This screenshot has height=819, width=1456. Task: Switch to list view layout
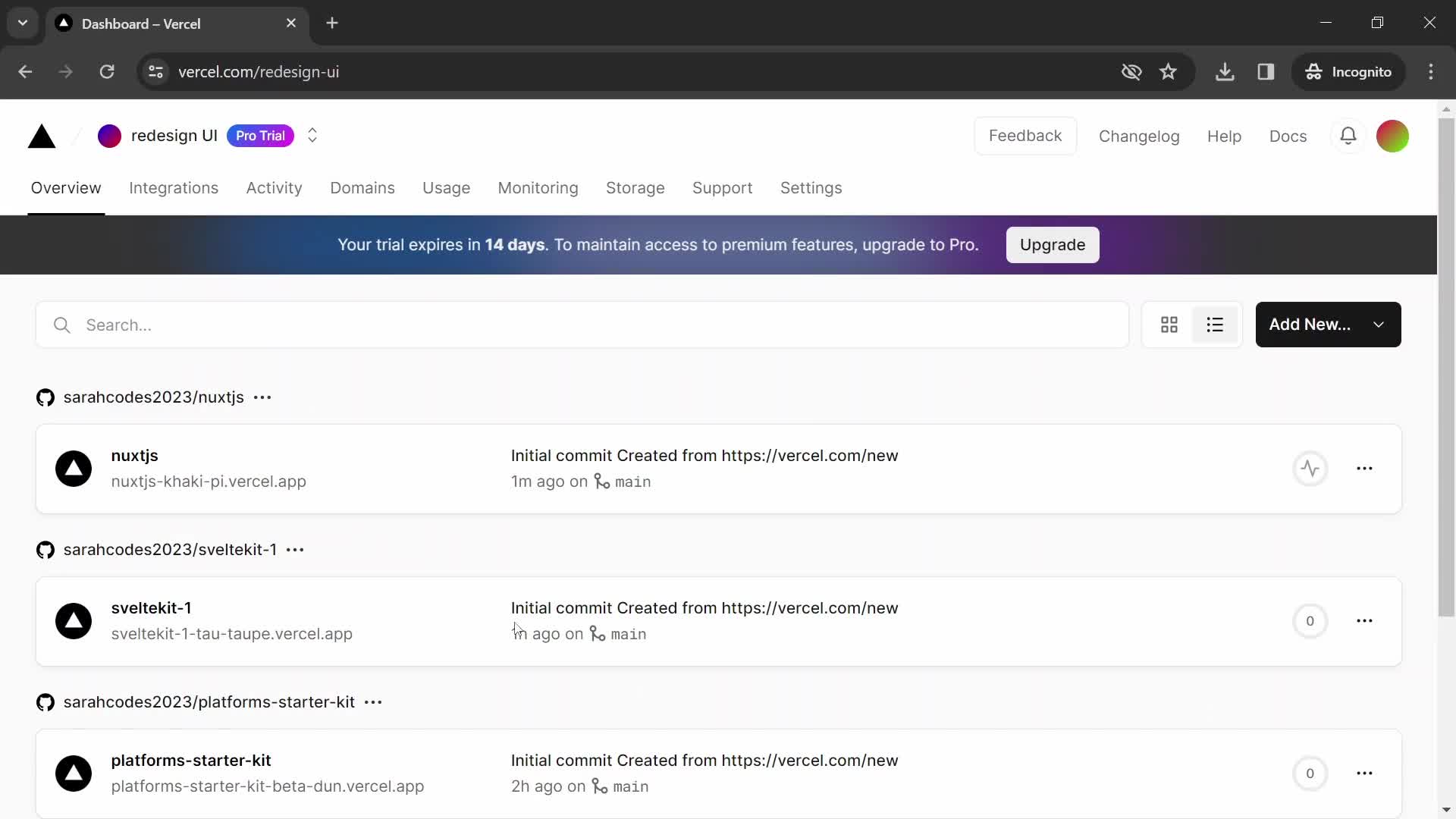(1215, 325)
